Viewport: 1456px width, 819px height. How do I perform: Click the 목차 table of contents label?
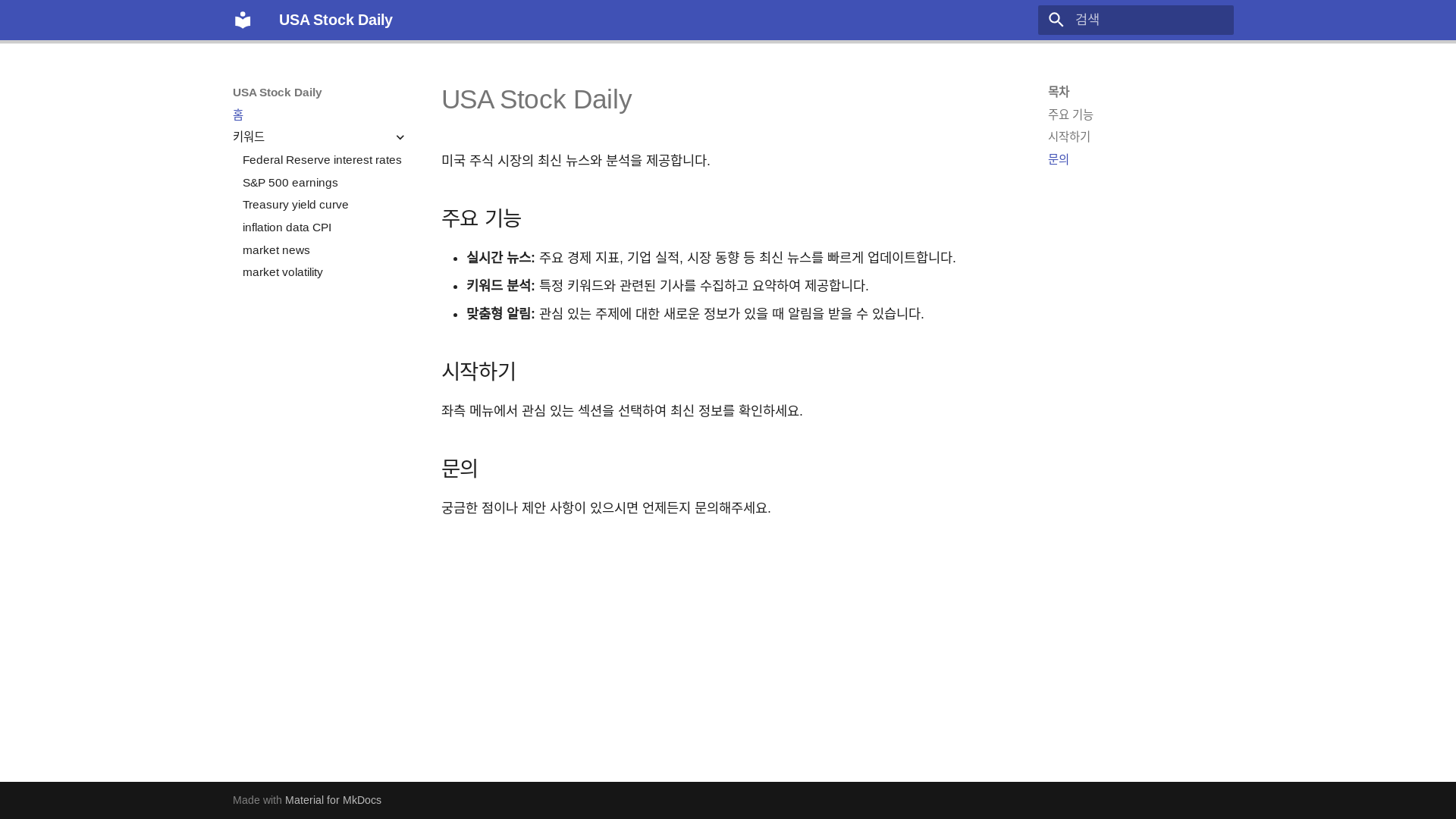coord(1059,92)
